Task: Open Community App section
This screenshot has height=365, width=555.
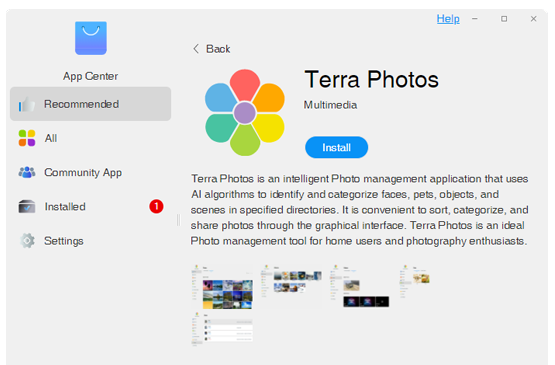Action: (91, 172)
